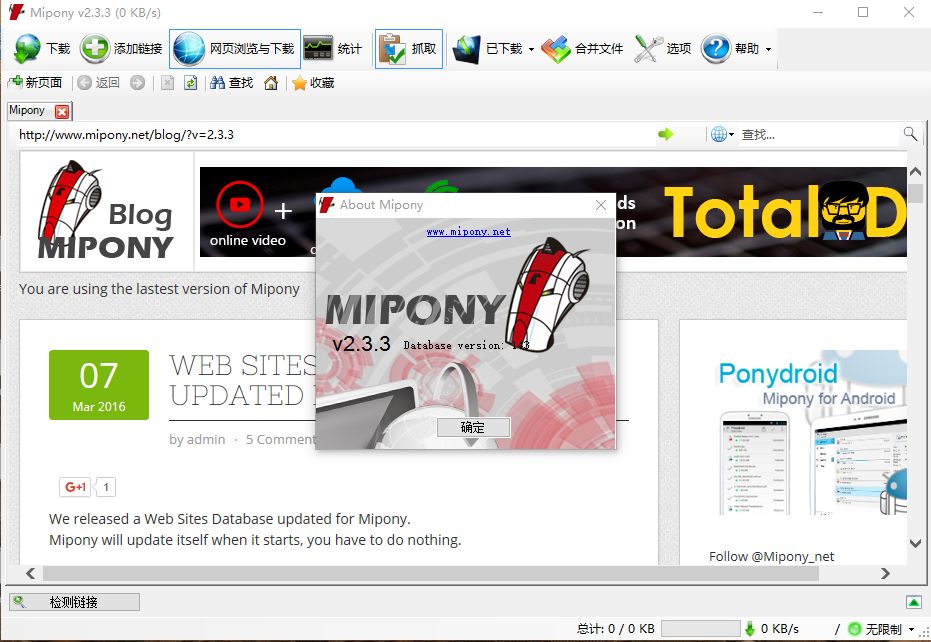
Task: Open the 统计 statistics panel
Action: coord(332,49)
